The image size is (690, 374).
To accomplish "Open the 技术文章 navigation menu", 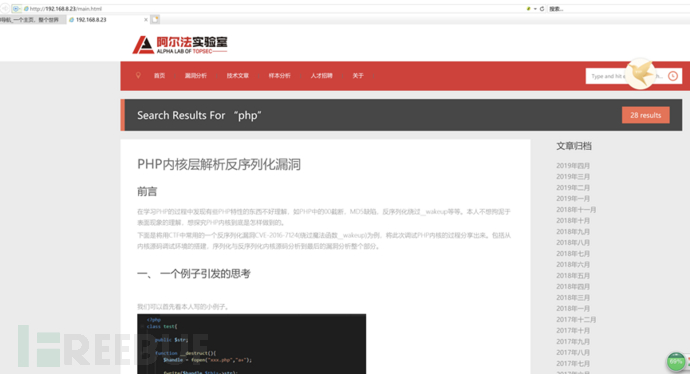I will (x=238, y=76).
